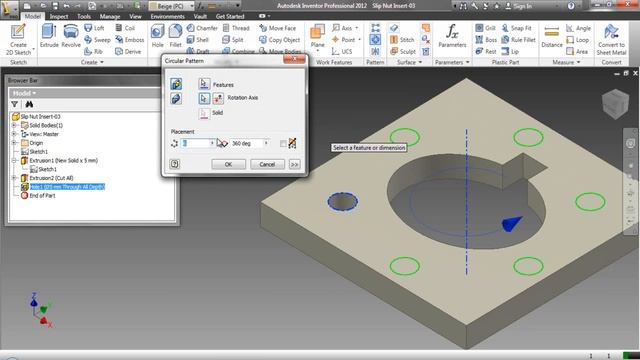Open the fx Parameters tool

point(452,36)
